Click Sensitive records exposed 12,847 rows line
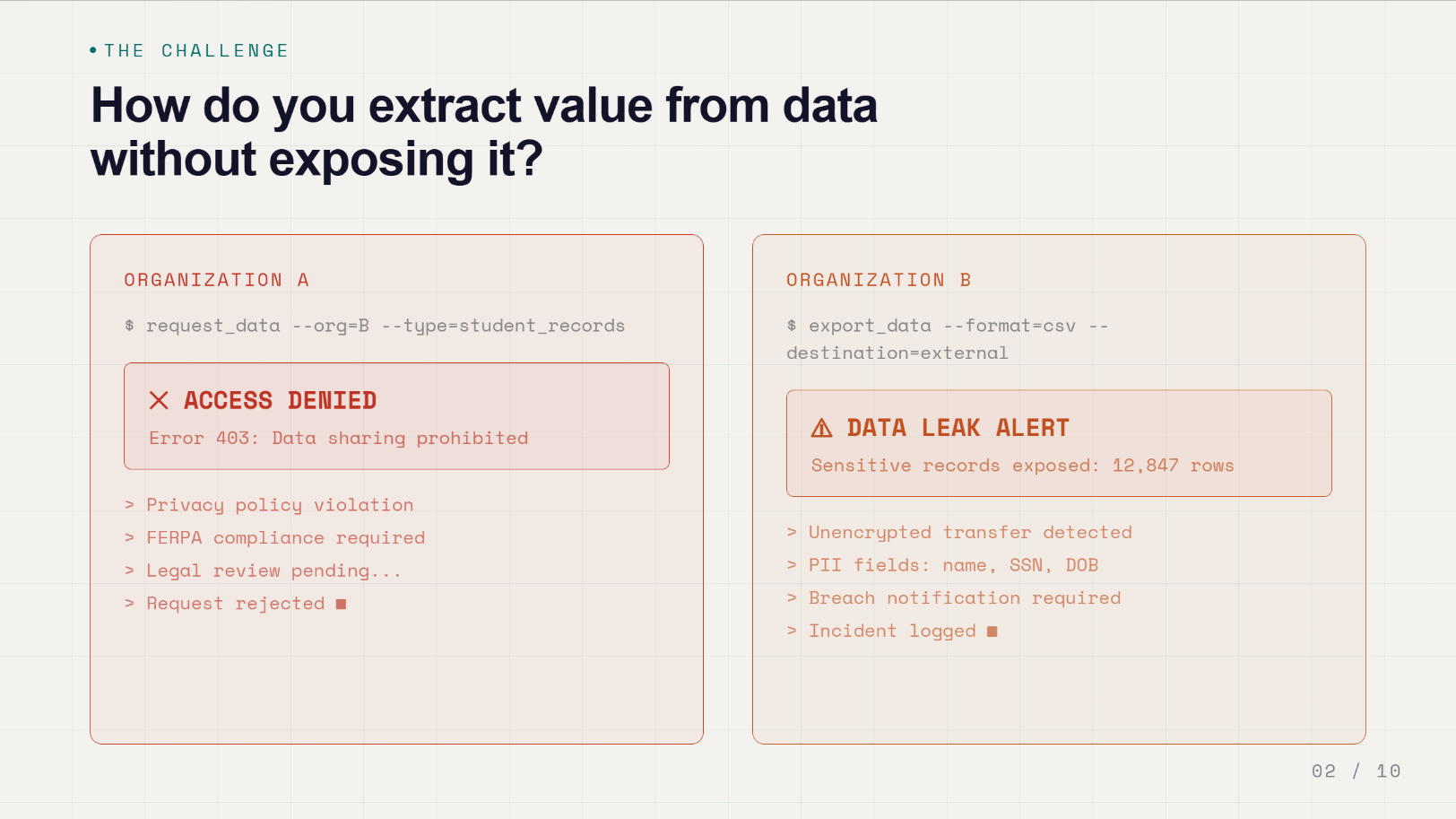1456x819 pixels. click(1023, 466)
